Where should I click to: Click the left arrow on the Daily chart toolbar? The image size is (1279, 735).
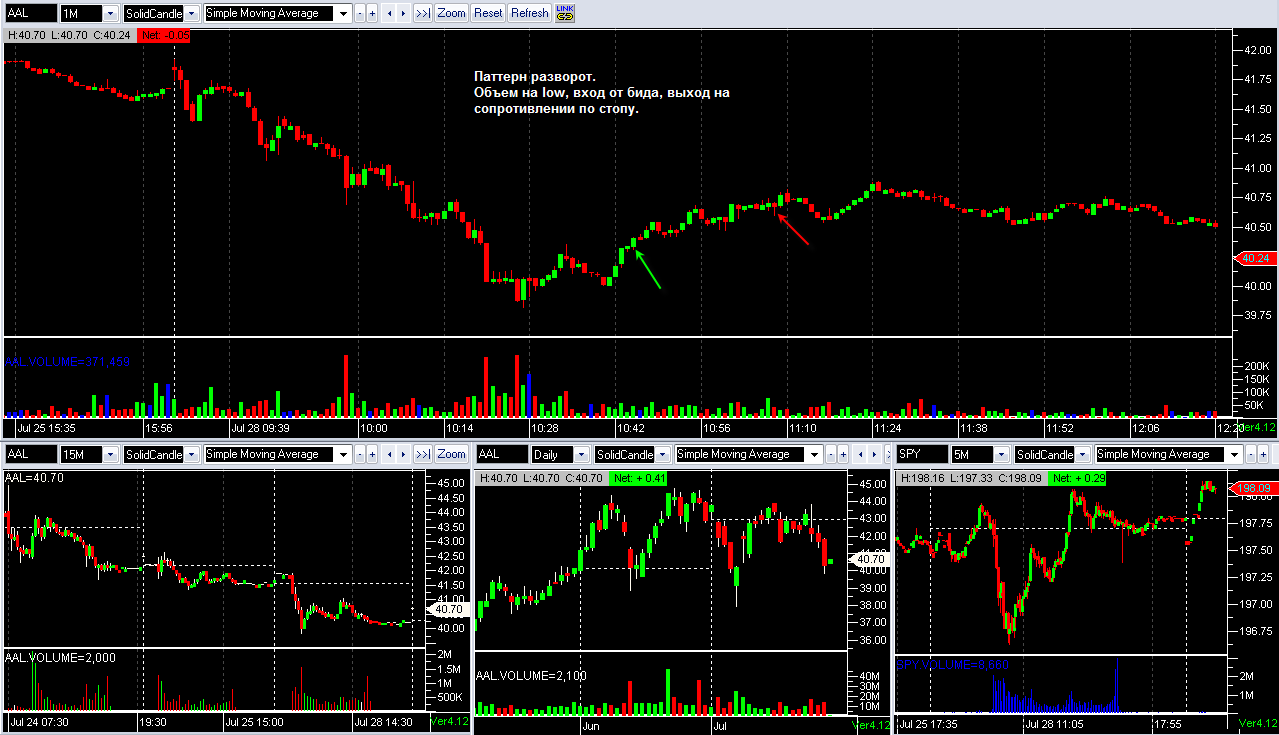861,454
